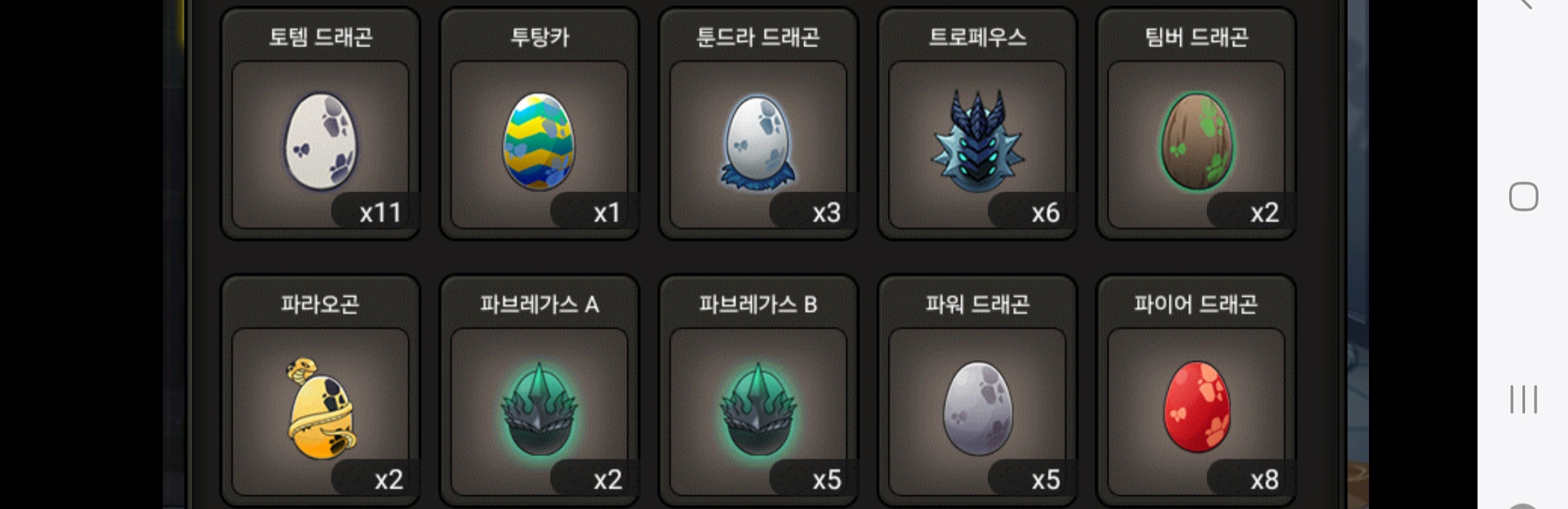Pick the 팀버 드래곤 brown leafy egg
The width and height of the screenshot is (1568, 509).
point(1196,141)
